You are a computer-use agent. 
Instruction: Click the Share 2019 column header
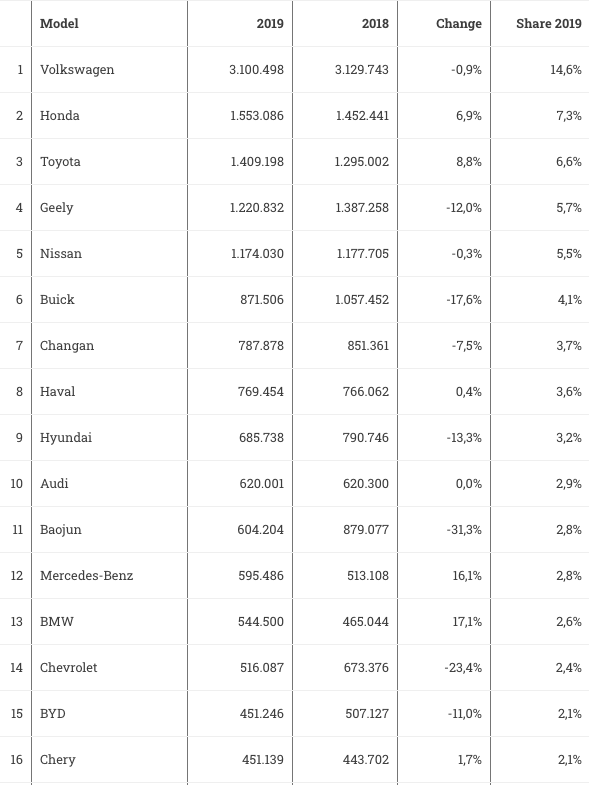(549, 24)
